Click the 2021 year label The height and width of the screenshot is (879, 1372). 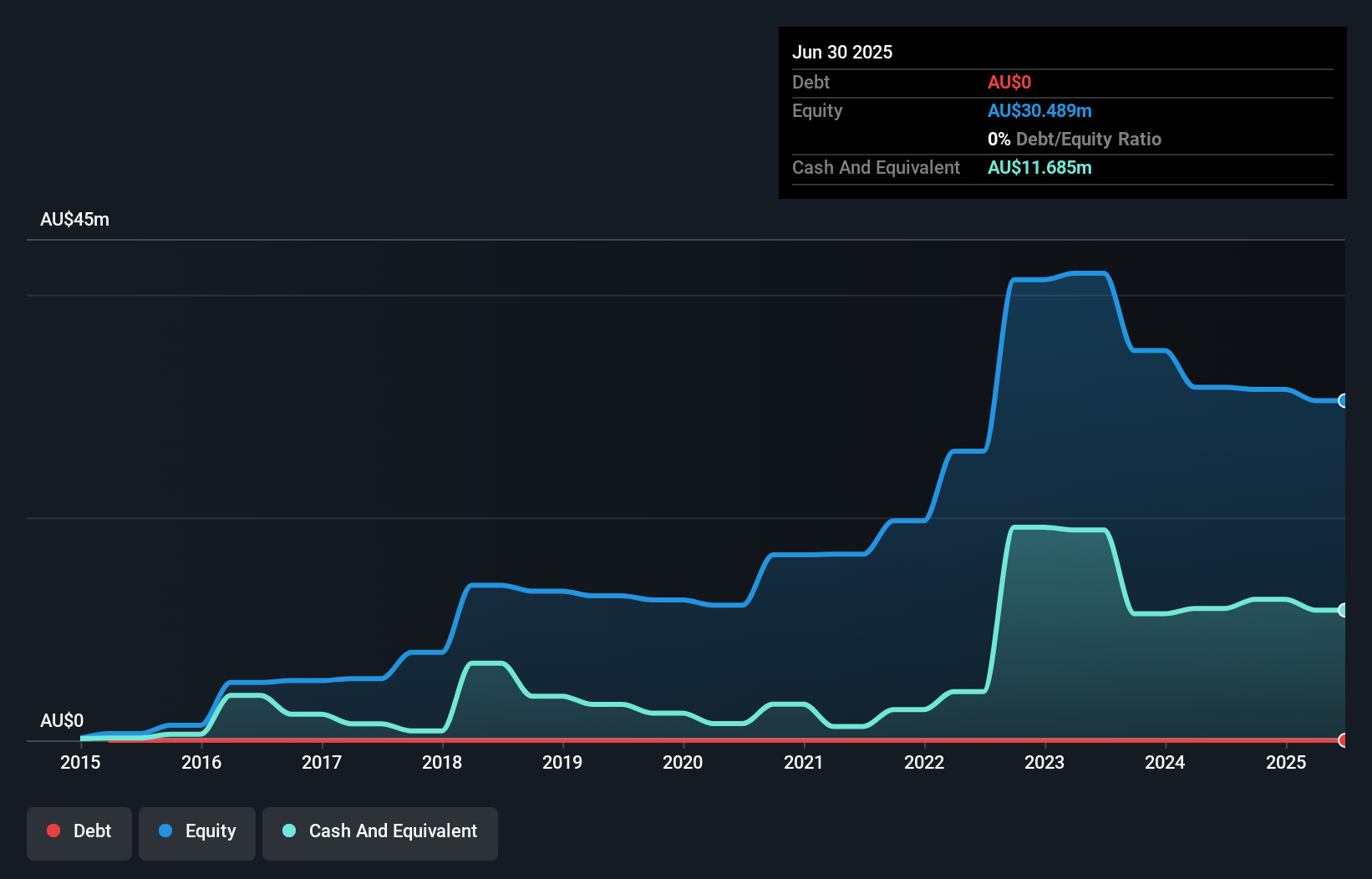point(803,762)
